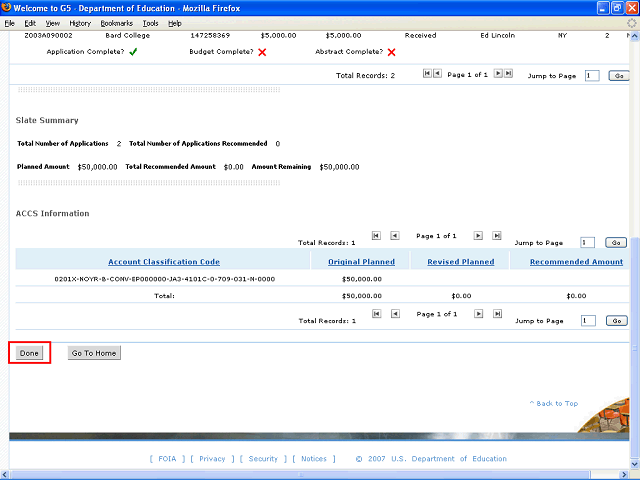This screenshot has height=480, width=640.
Task: Click Go button above ACCS table
Action: [x=616, y=242]
